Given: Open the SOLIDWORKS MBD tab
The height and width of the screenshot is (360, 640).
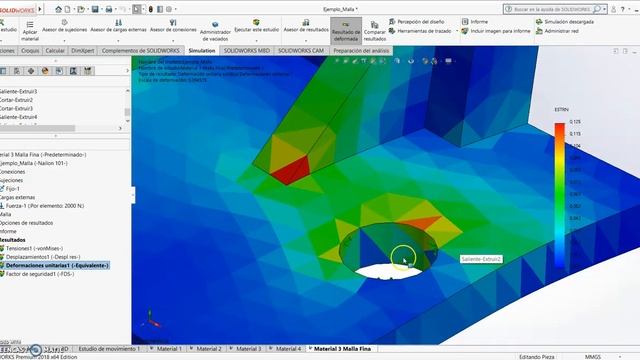Looking at the screenshot, I should tap(247, 51).
